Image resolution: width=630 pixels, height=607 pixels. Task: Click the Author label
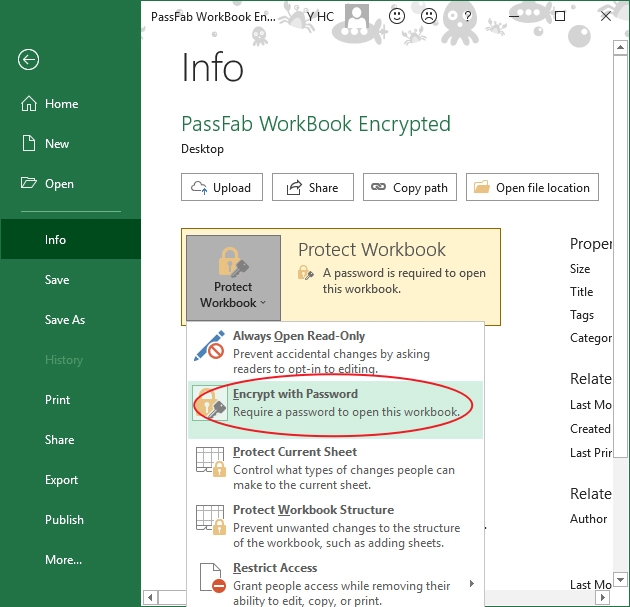click(588, 519)
